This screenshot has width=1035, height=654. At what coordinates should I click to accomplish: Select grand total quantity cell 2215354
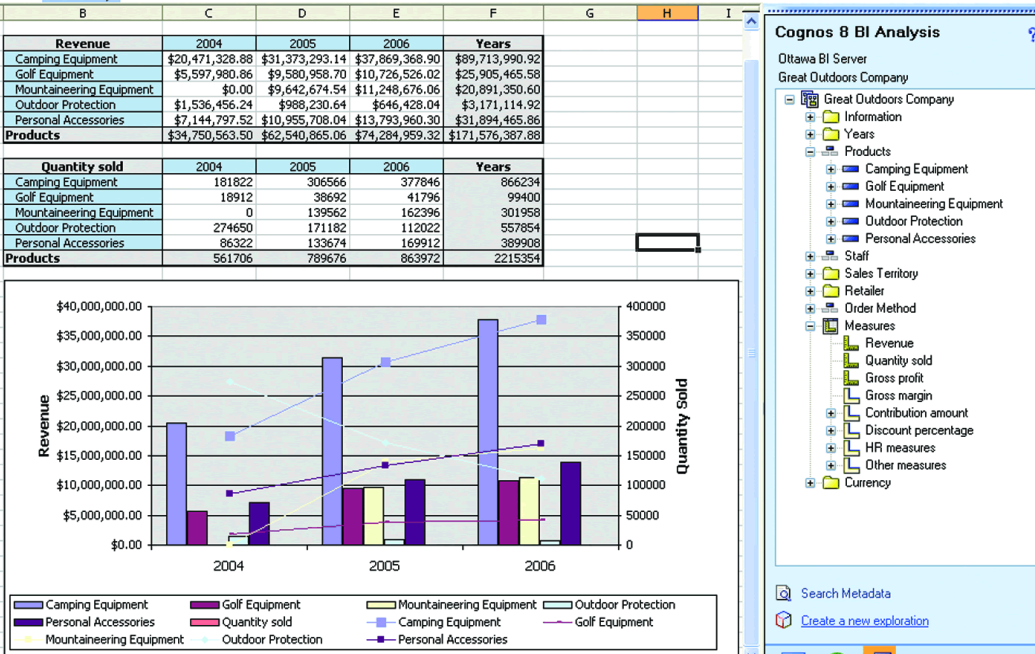494,259
